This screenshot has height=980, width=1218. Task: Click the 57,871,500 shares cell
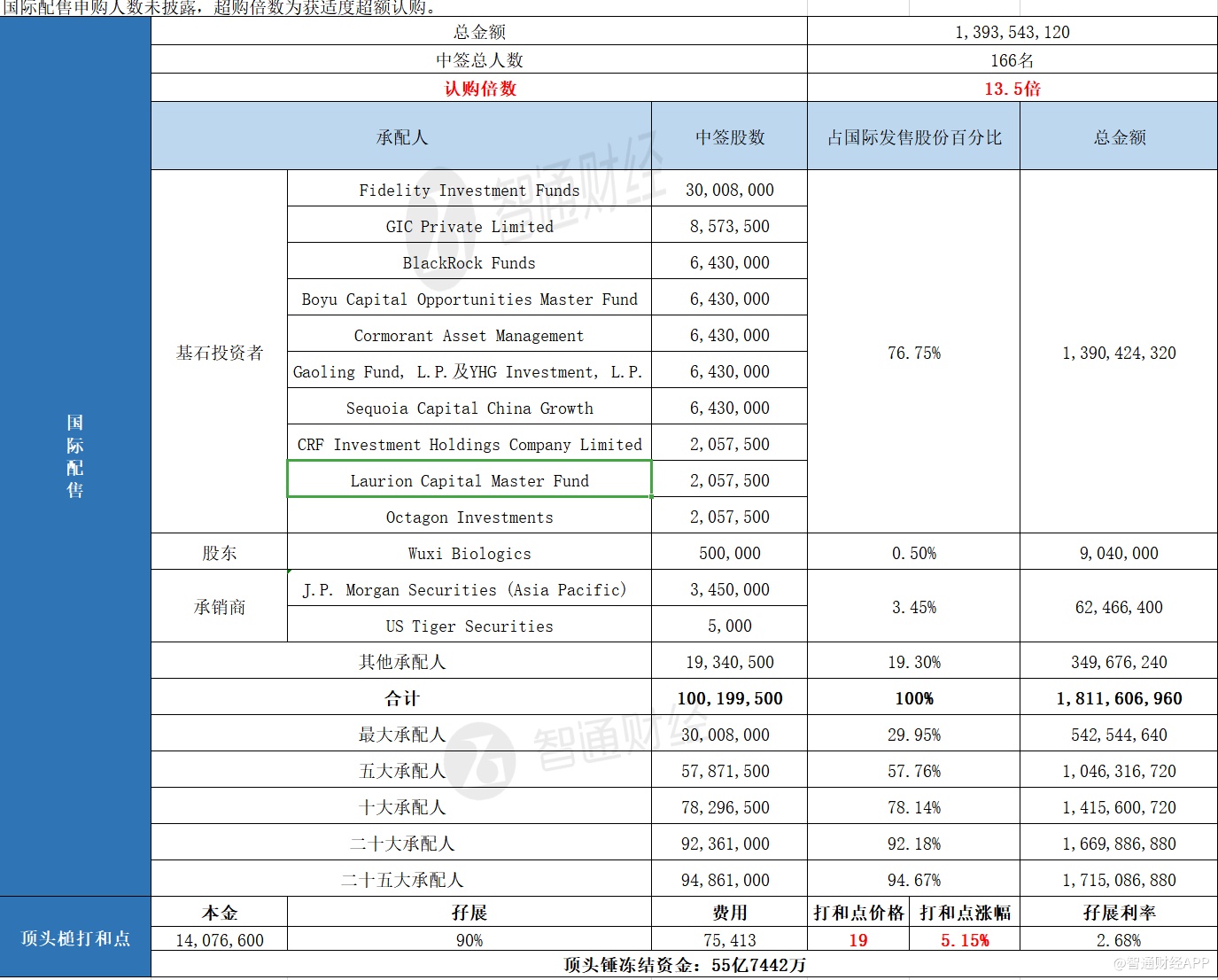(x=730, y=771)
